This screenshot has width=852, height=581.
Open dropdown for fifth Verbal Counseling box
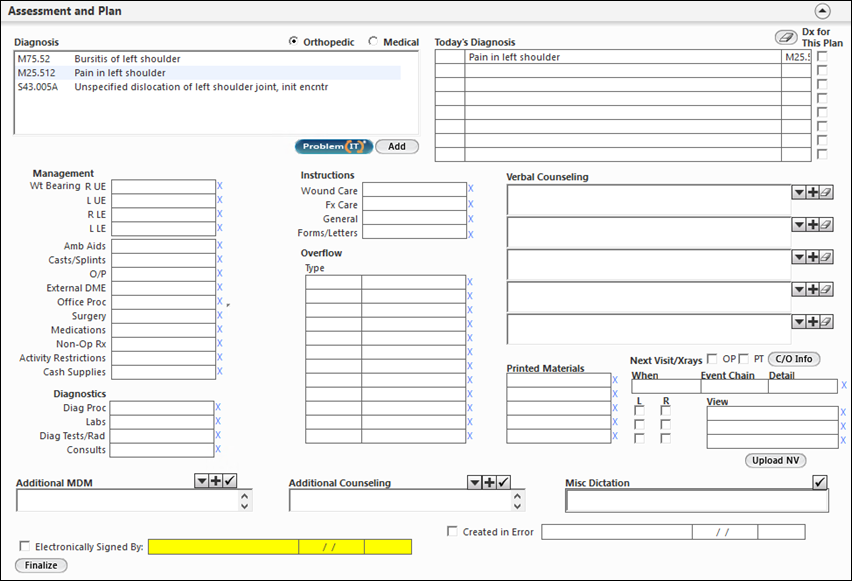point(799,322)
